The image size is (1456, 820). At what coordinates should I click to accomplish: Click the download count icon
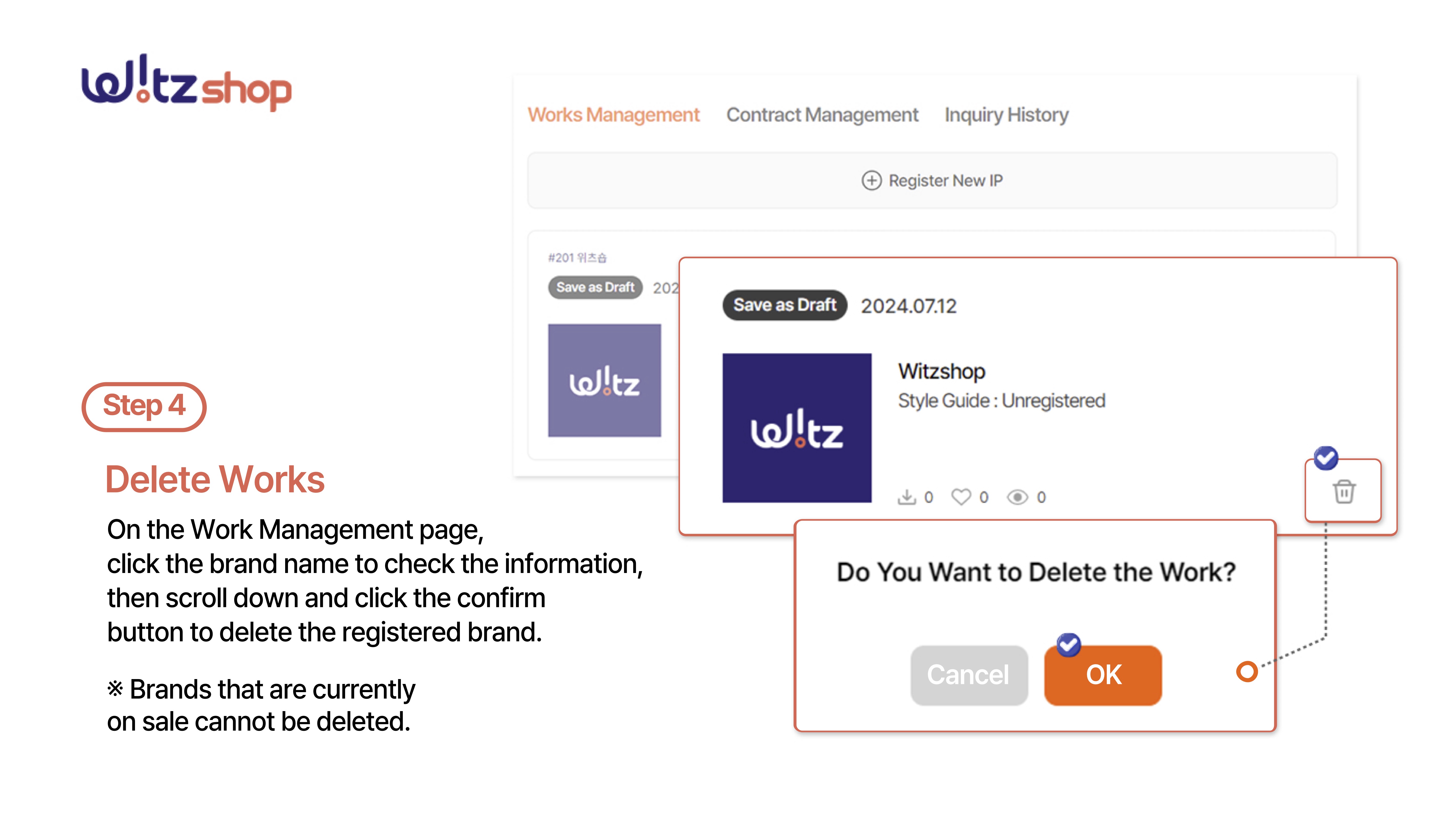point(907,497)
